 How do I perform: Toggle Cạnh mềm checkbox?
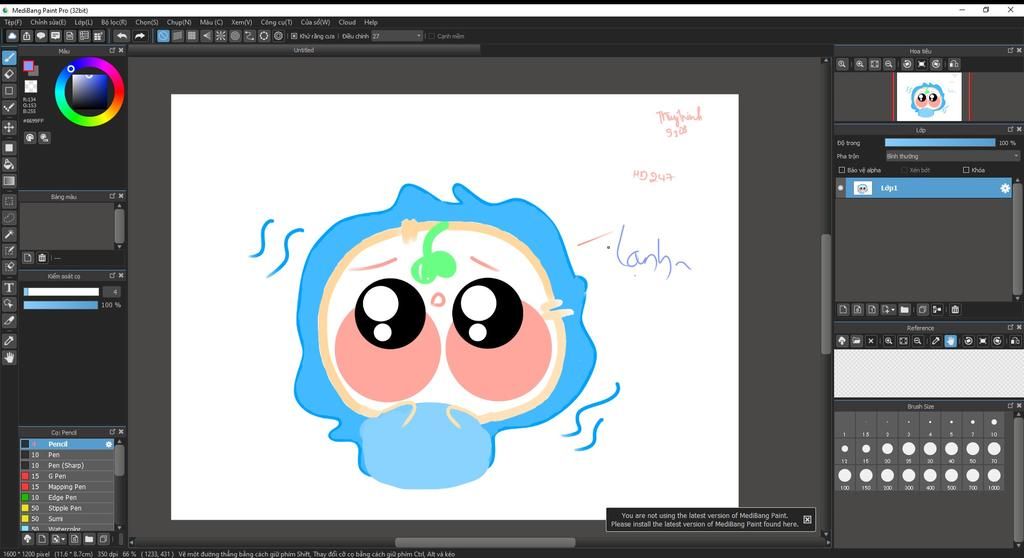432,36
